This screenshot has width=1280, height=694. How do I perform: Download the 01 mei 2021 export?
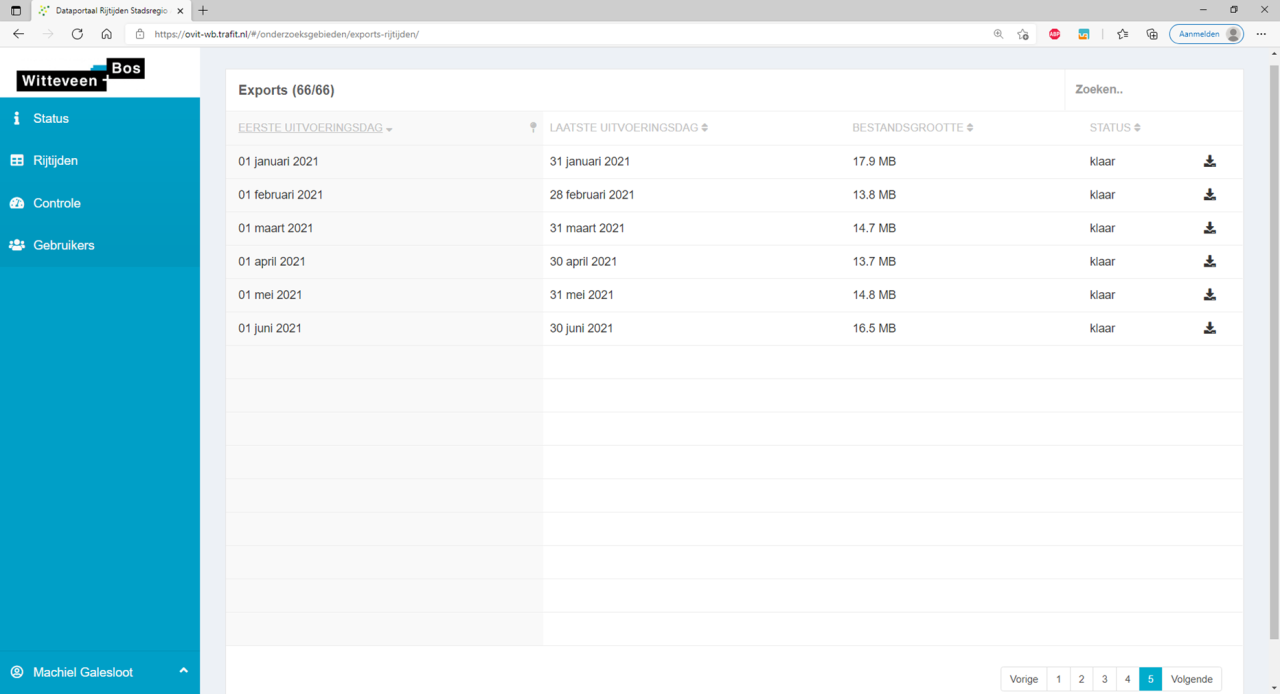tap(1209, 295)
